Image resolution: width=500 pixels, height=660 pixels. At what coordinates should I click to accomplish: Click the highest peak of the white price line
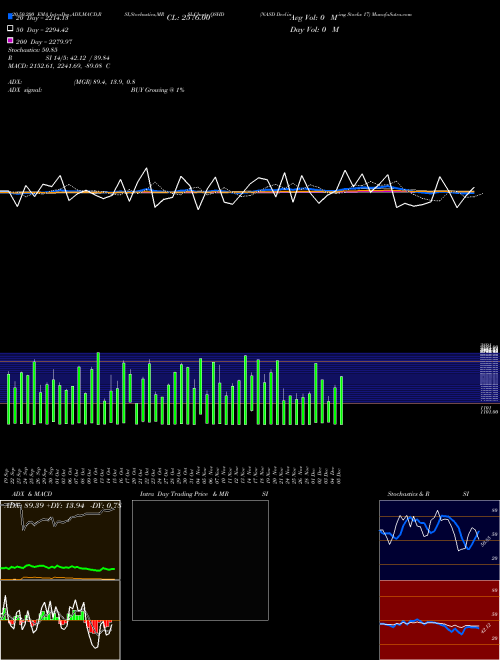146,168
